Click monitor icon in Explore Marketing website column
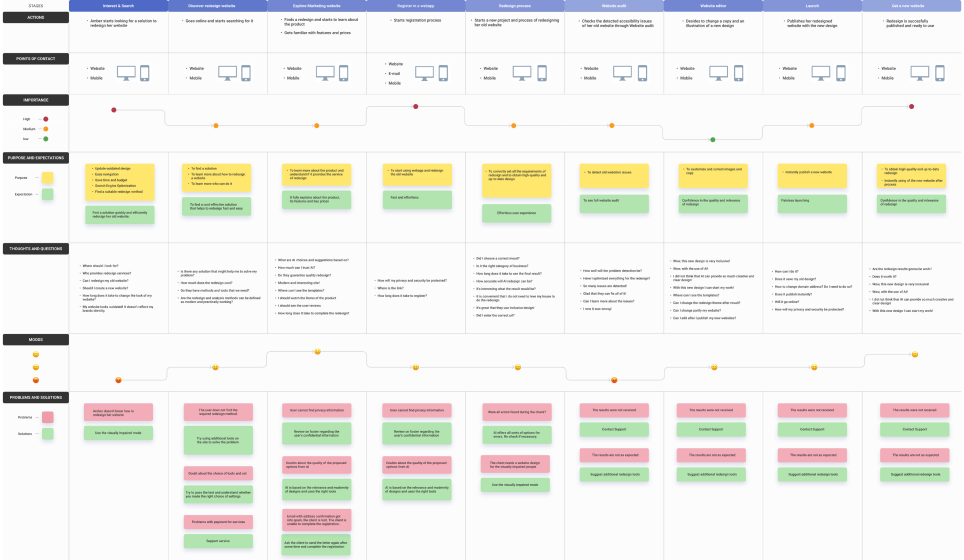The height and width of the screenshot is (560, 964). (x=325, y=73)
